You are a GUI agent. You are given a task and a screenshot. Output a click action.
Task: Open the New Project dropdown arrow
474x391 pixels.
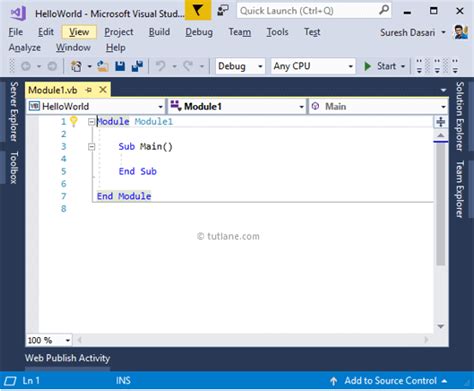pos(89,66)
